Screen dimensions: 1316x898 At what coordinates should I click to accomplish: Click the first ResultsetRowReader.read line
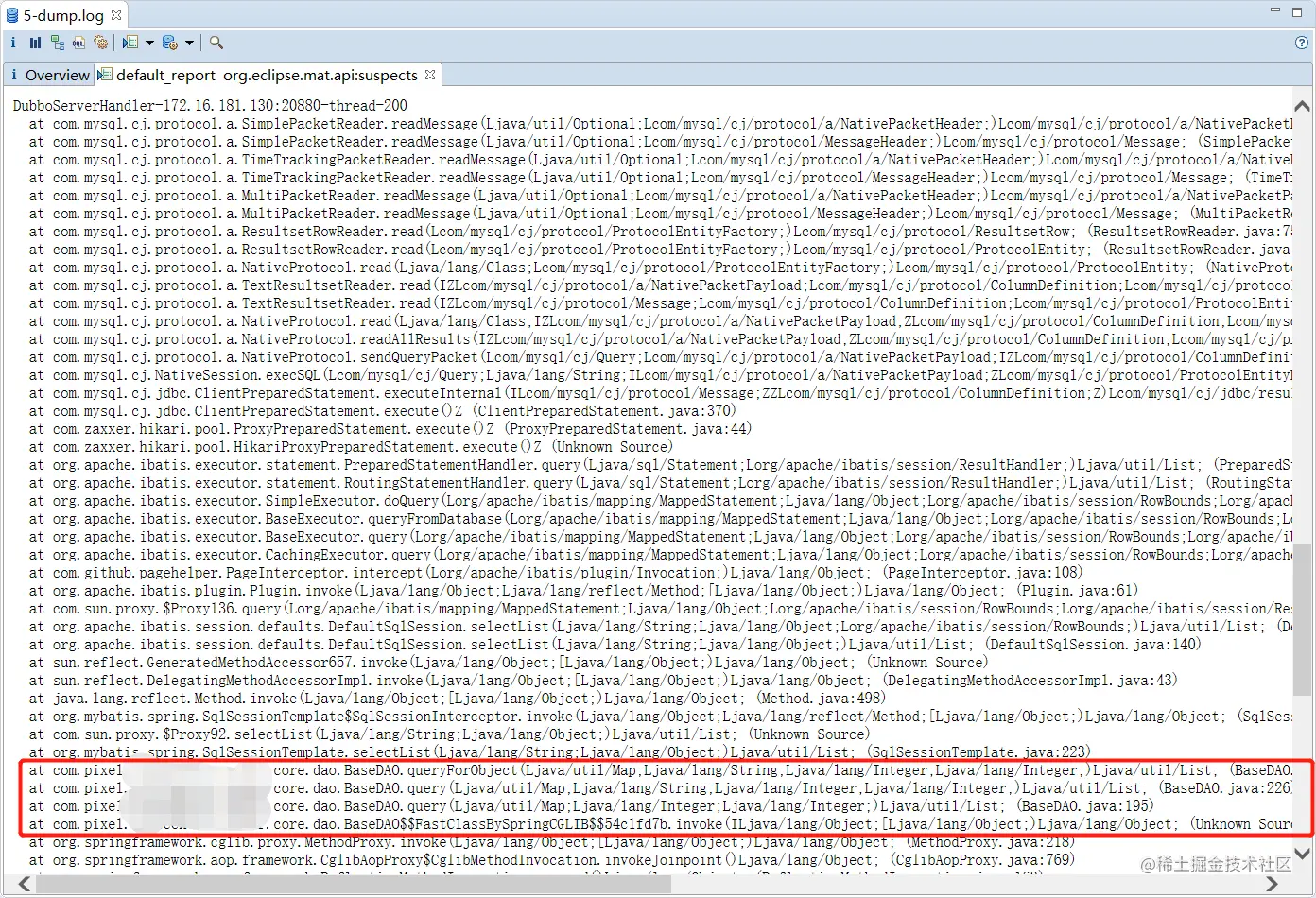tap(660, 231)
